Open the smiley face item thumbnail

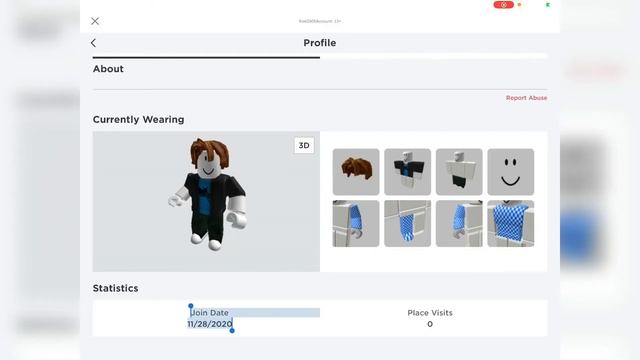click(511, 172)
